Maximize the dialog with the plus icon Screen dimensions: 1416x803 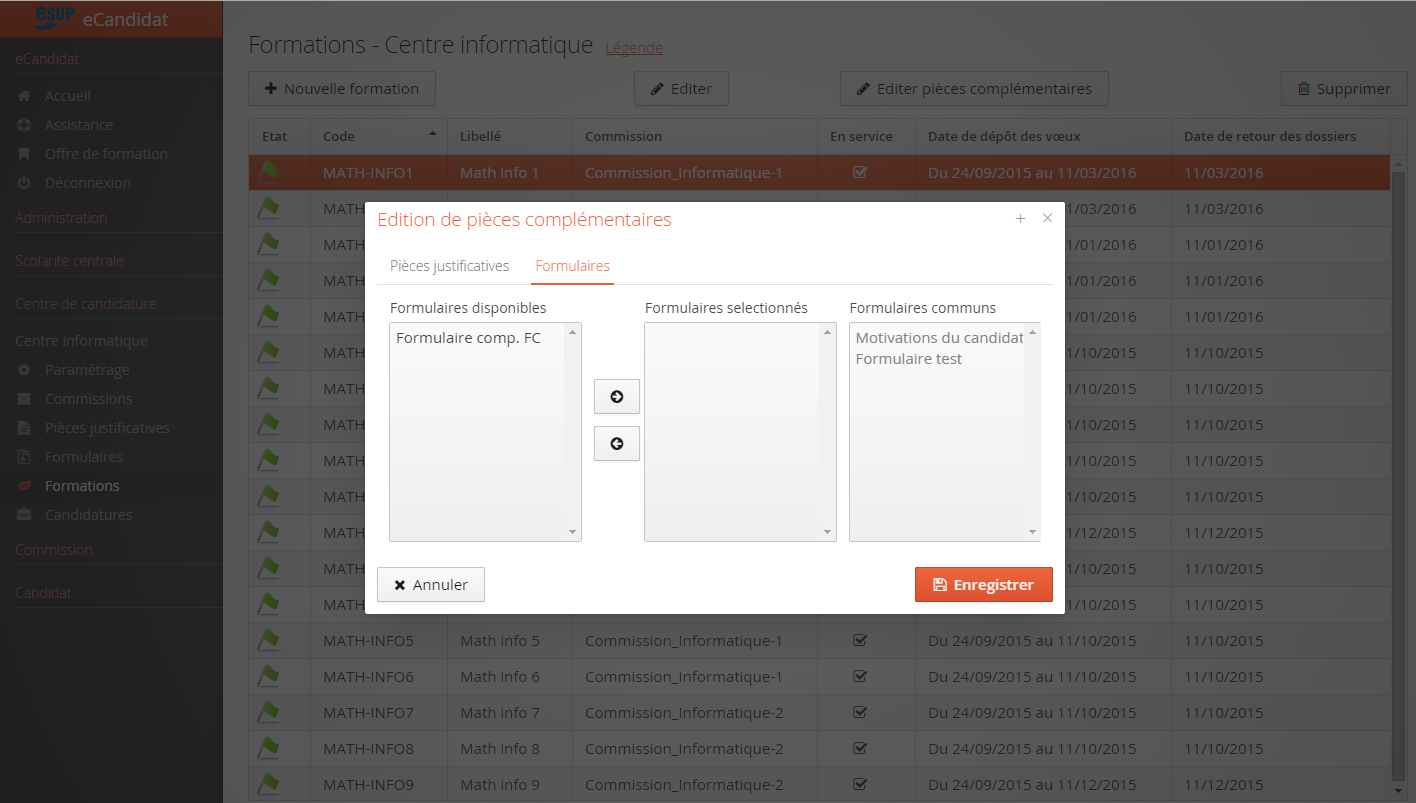pos(1020,219)
